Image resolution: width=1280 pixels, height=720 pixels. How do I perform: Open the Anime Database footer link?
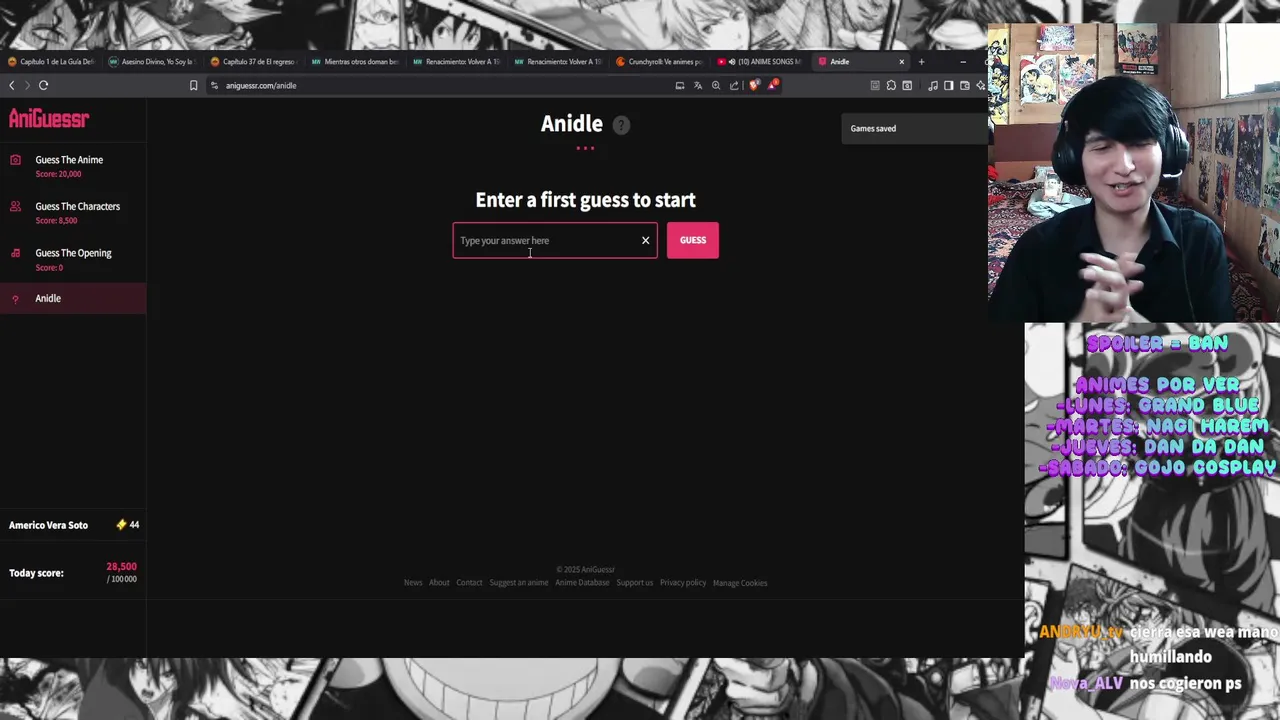click(582, 583)
